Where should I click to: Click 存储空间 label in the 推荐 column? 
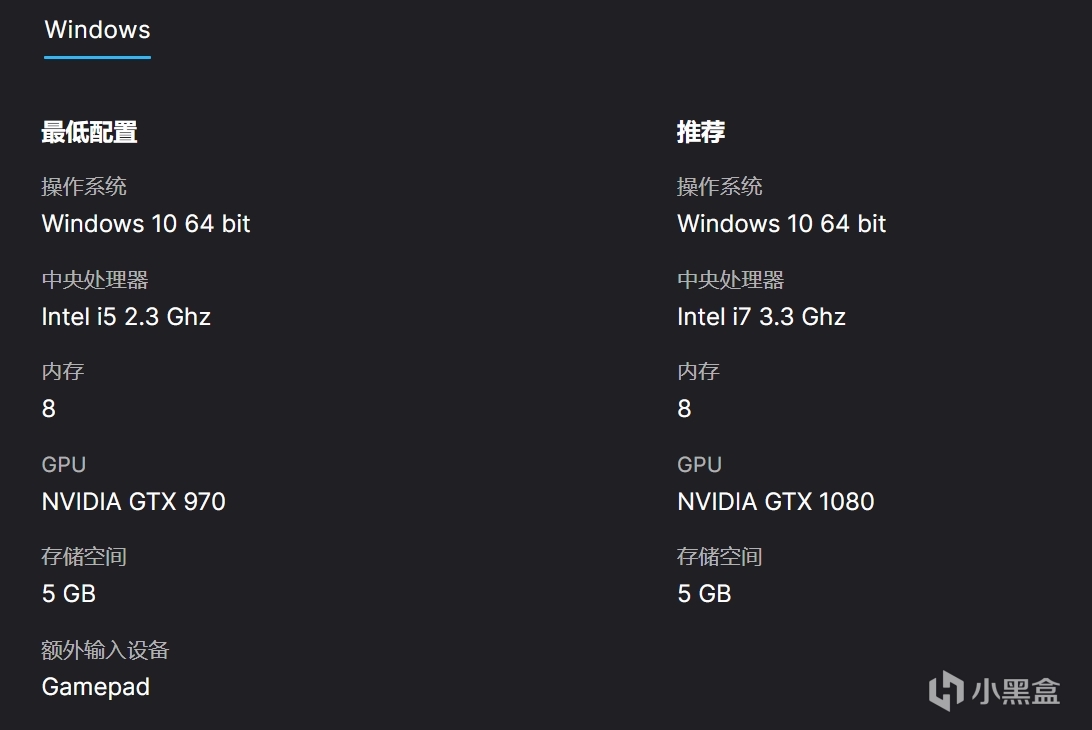[719, 557]
